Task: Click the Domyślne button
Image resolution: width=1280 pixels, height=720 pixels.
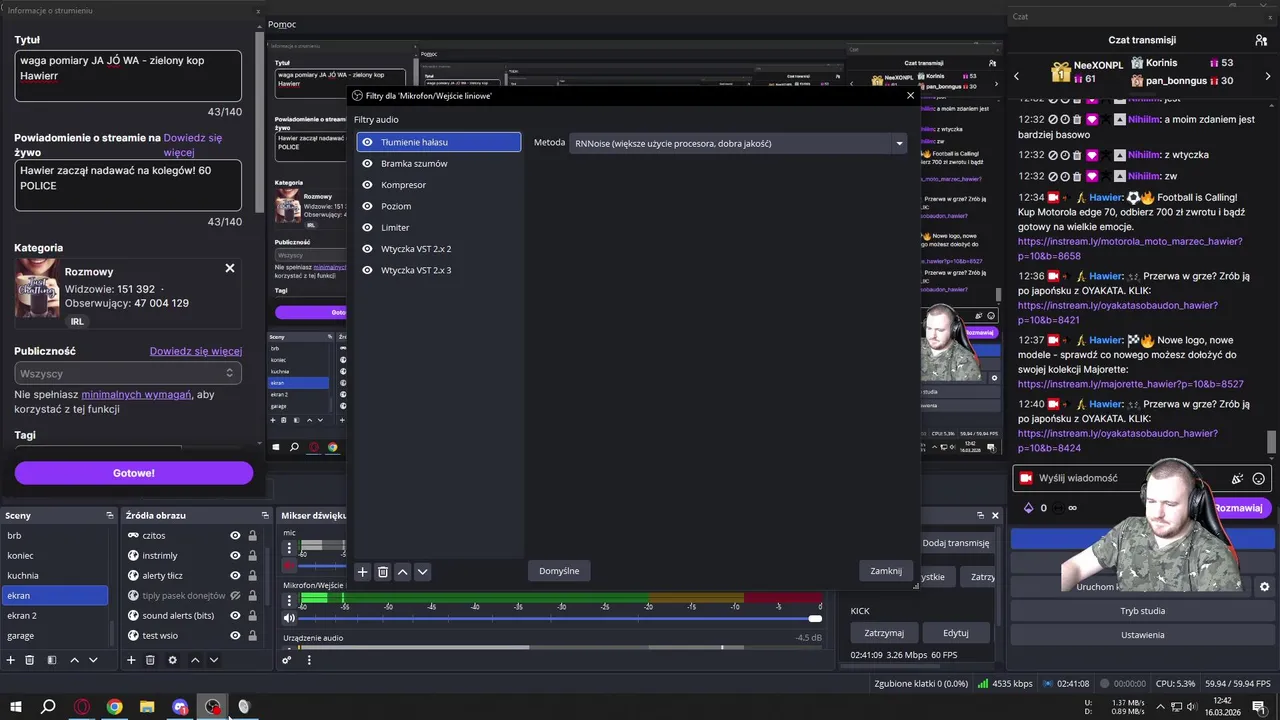Action: click(559, 571)
